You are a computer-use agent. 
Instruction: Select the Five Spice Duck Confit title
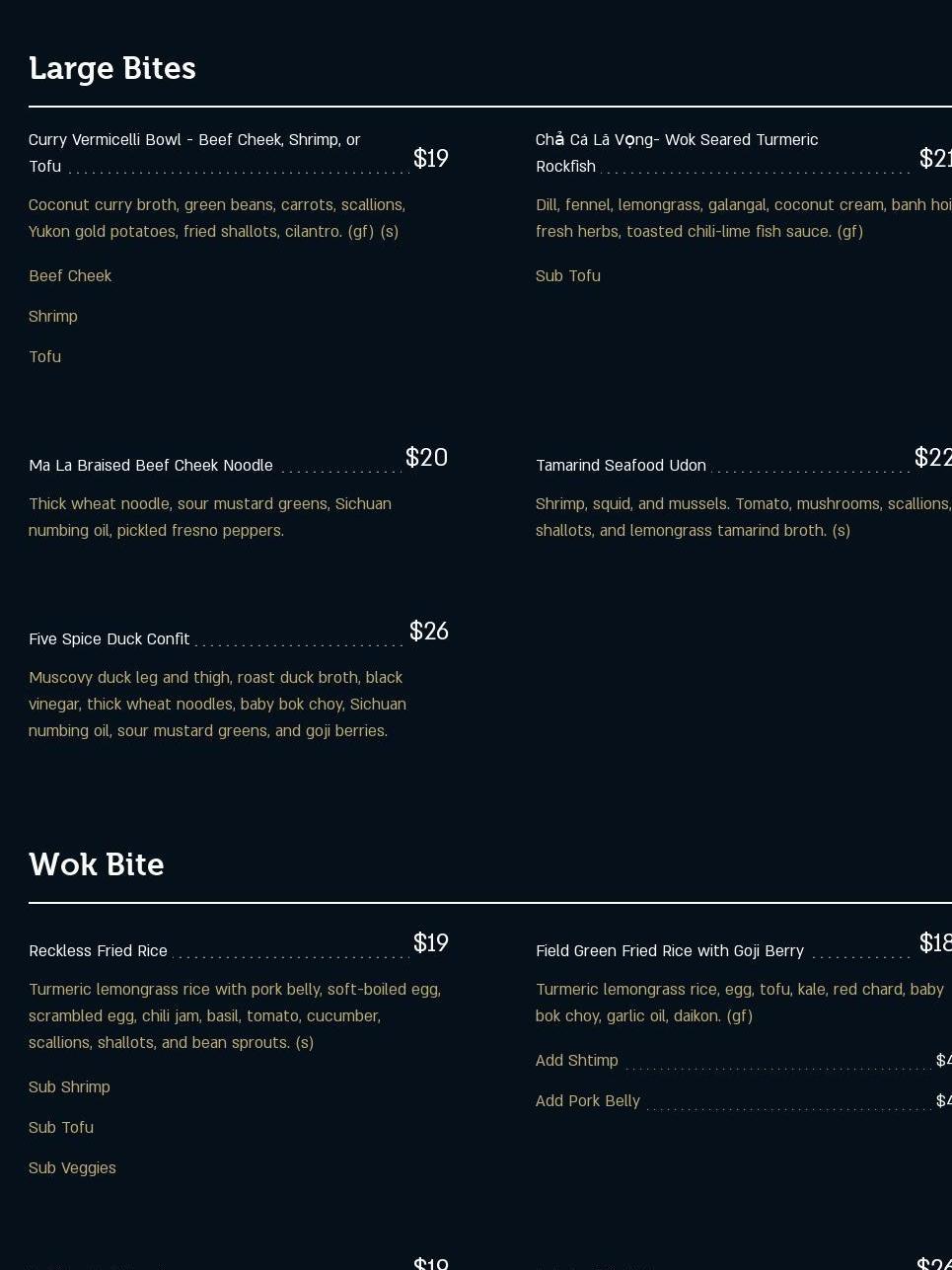tap(110, 639)
